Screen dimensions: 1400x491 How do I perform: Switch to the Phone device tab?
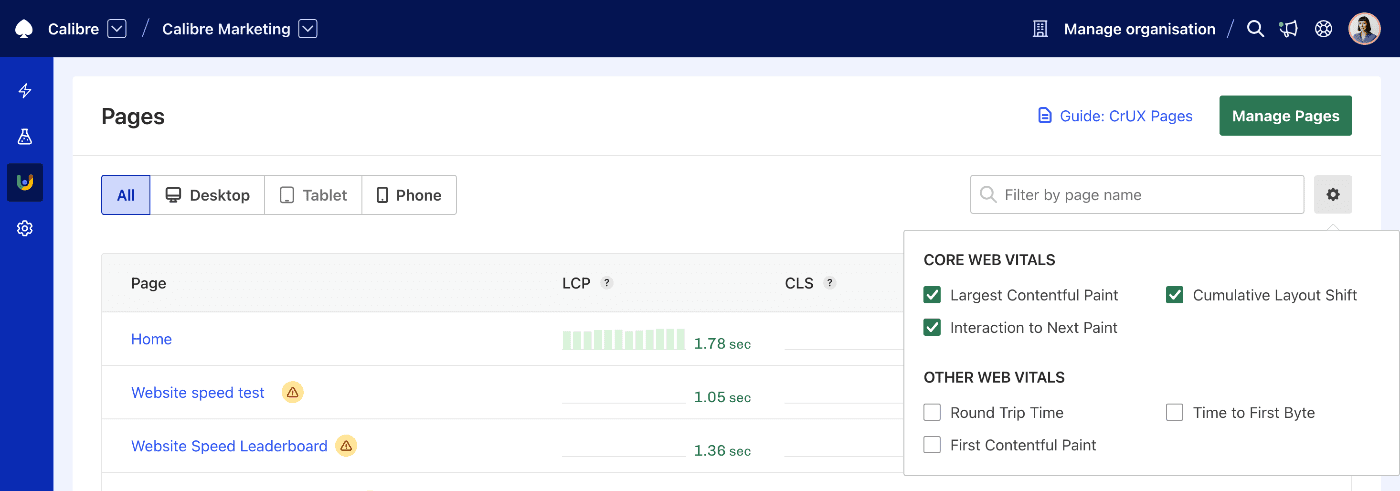[x=409, y=195]
